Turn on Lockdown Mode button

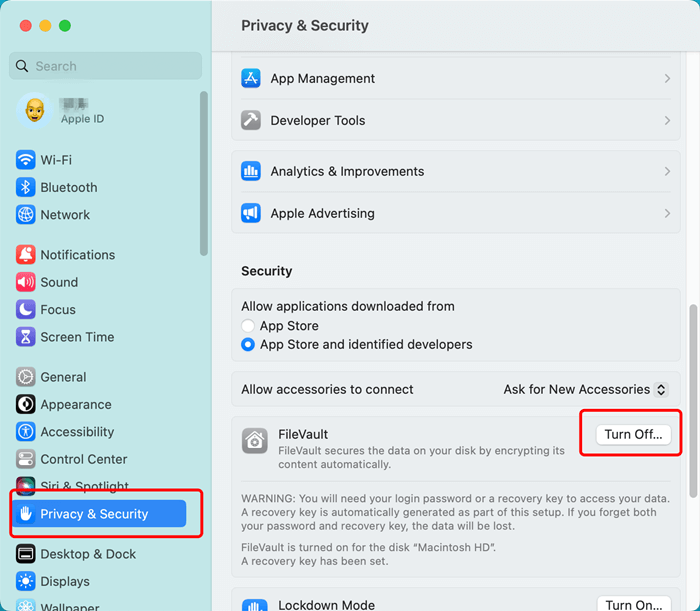click(x=634, y=604)
